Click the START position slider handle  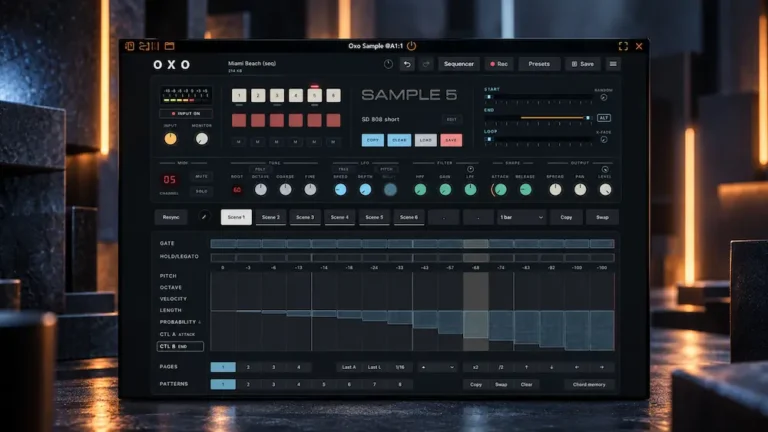pos(488,97)
